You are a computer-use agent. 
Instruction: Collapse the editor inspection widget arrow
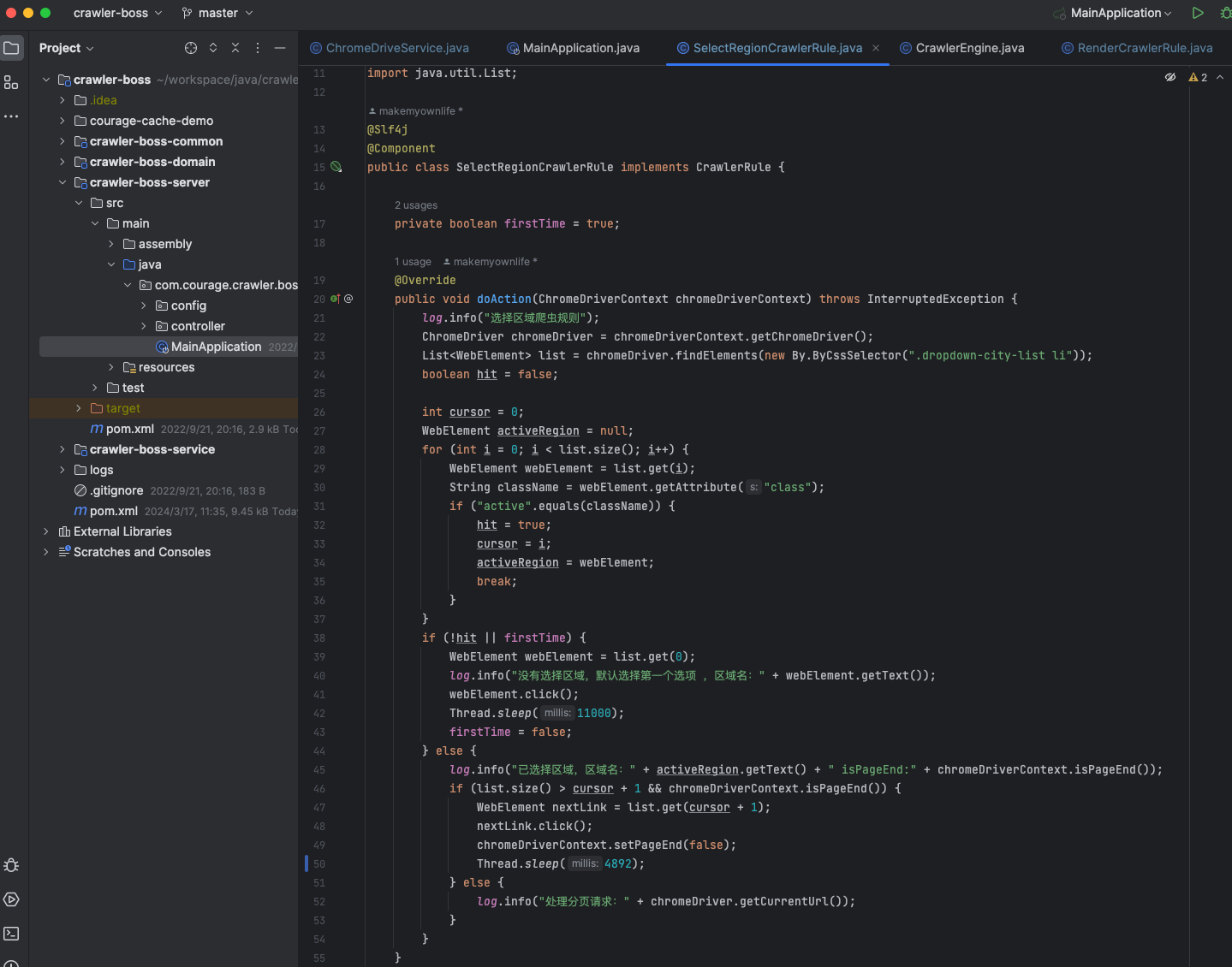coord(1220,77)
